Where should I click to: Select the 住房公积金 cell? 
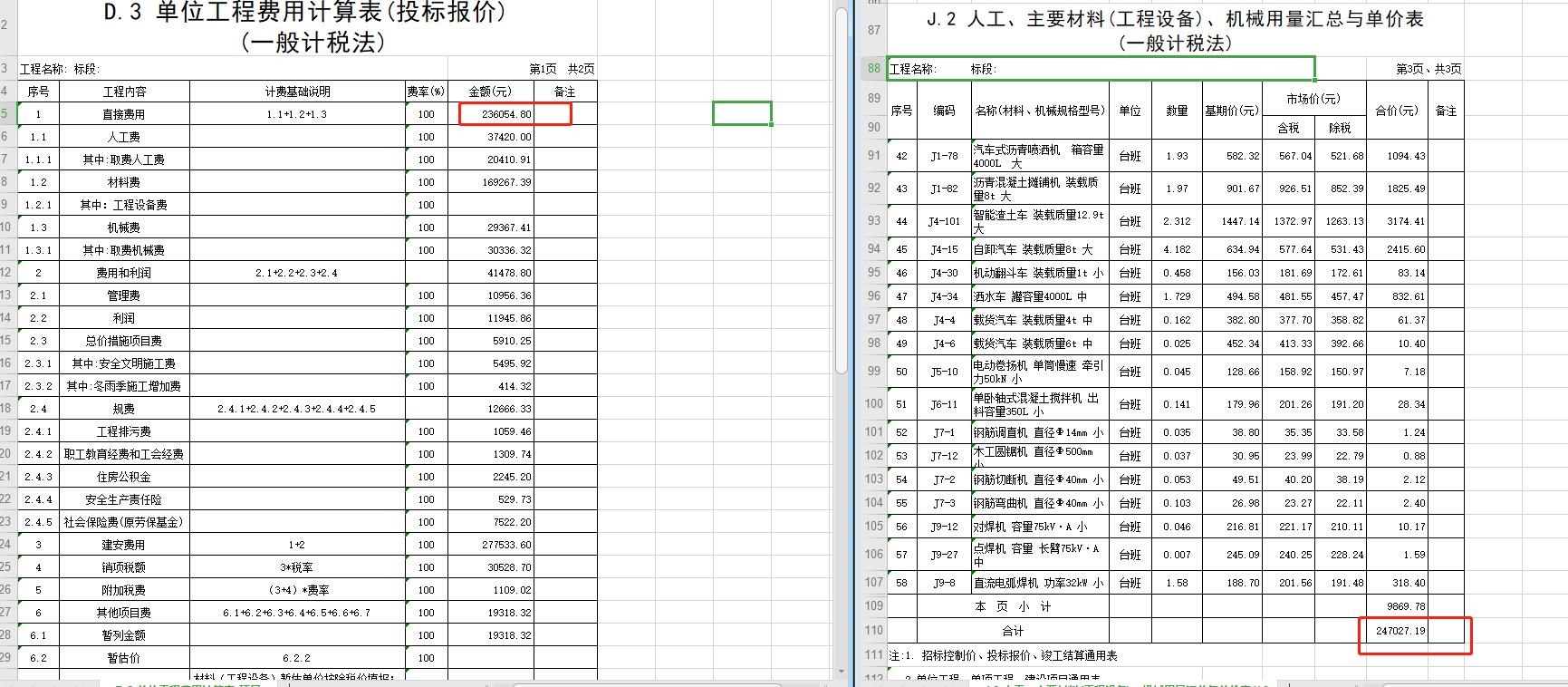(x=124, y=477)
